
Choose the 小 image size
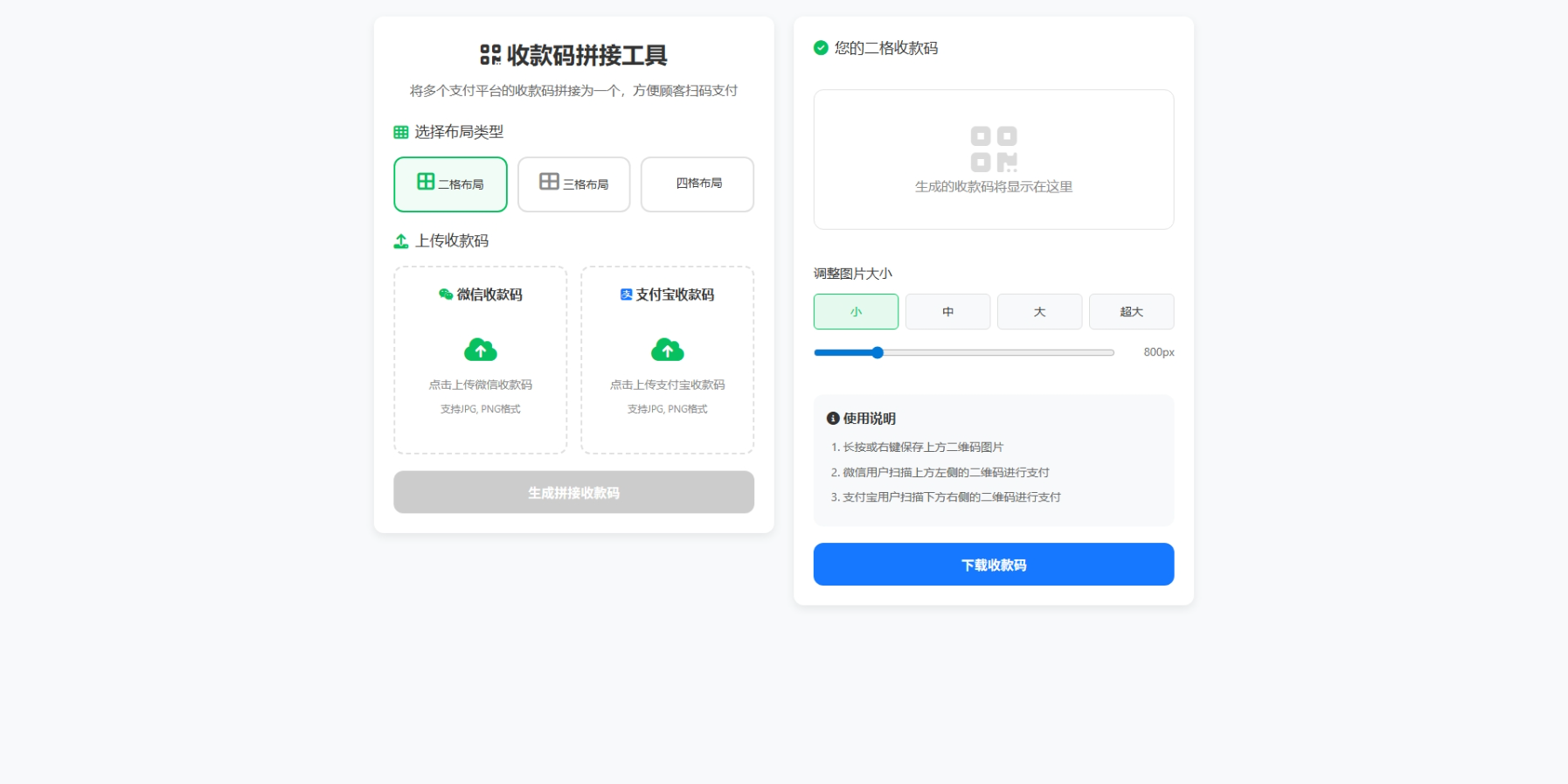(x=856, y=312)
